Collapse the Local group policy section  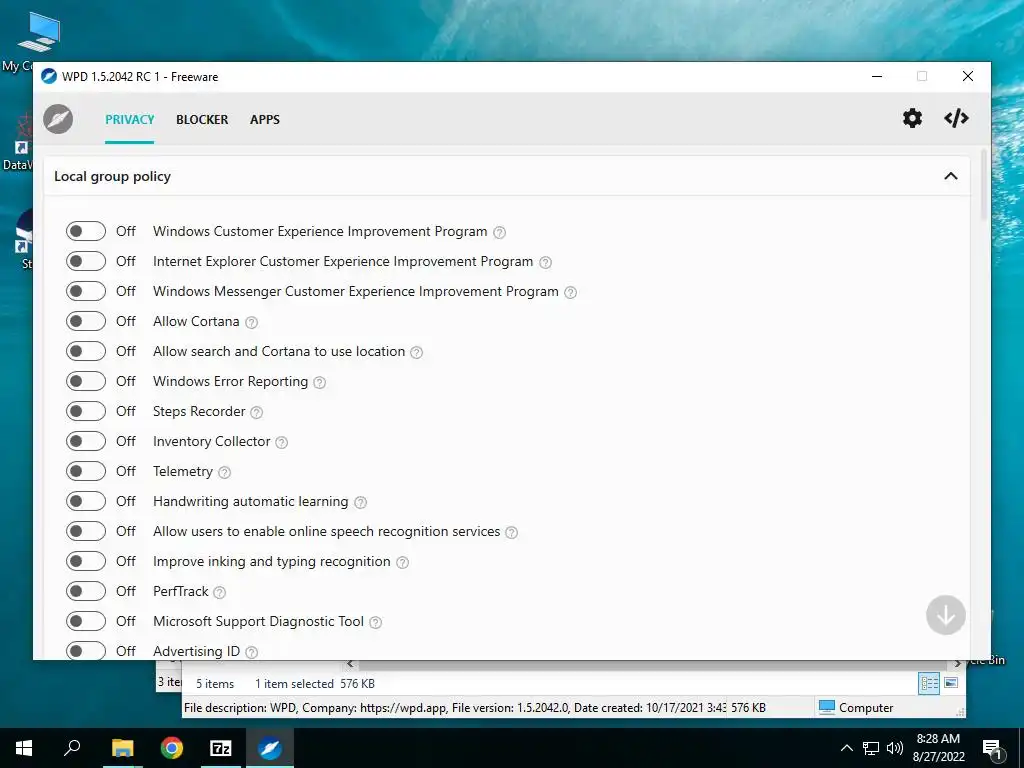(951, 176)
